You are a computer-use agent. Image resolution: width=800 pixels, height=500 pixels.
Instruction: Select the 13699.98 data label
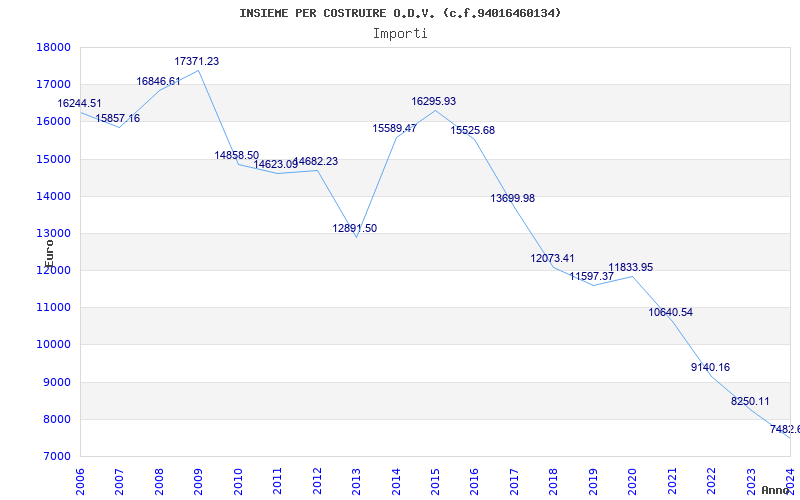tap(513, 198)
